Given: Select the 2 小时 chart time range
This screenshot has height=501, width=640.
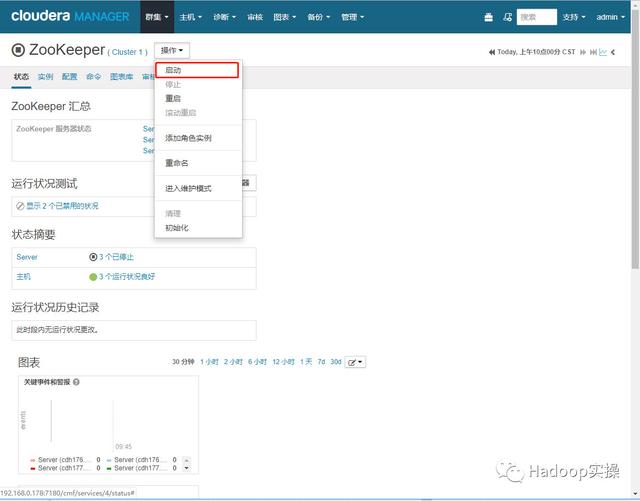Looking at the screenshot, I should tap(233, 362).
